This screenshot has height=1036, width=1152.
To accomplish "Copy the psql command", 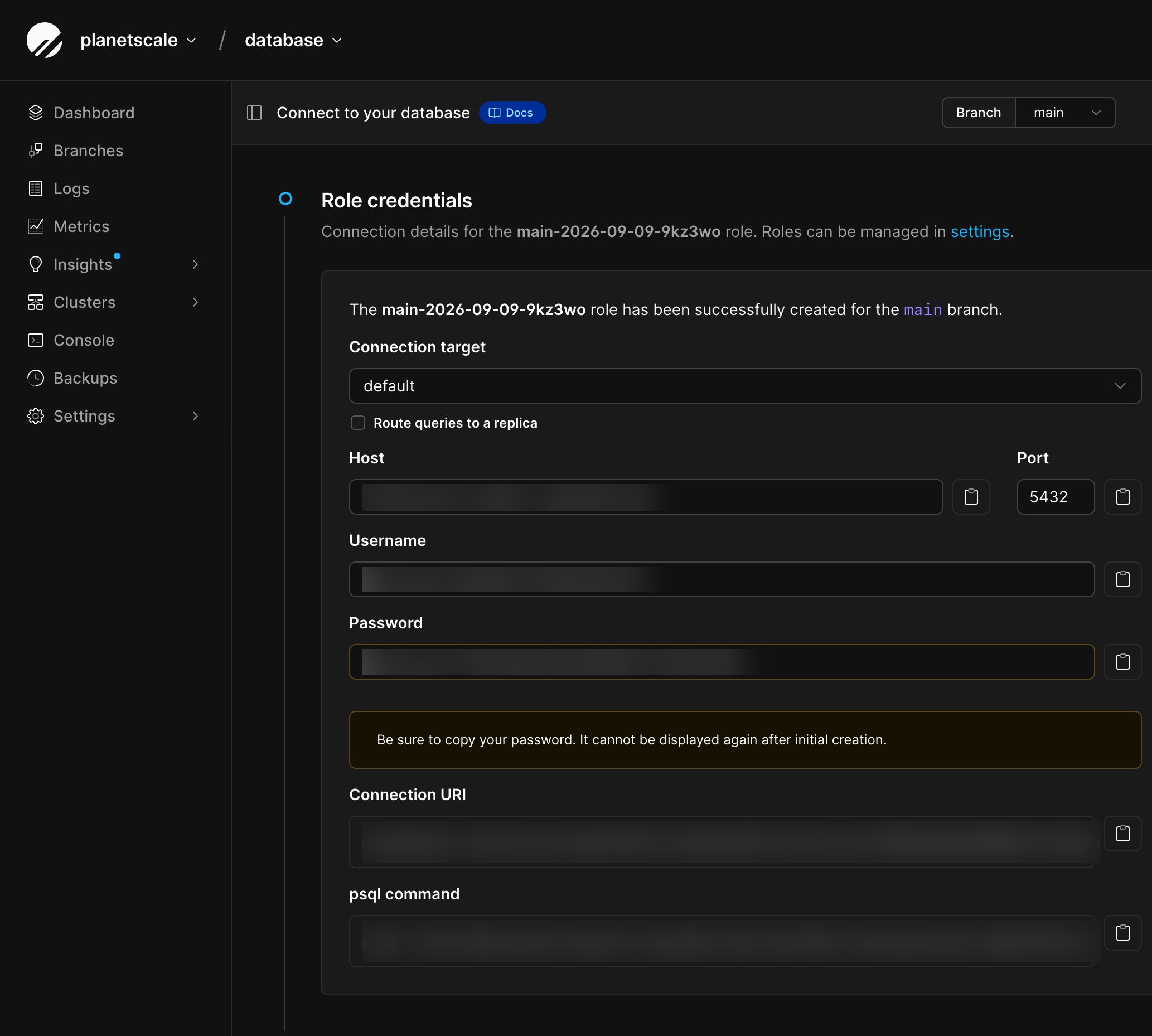I will point(1122,933).
